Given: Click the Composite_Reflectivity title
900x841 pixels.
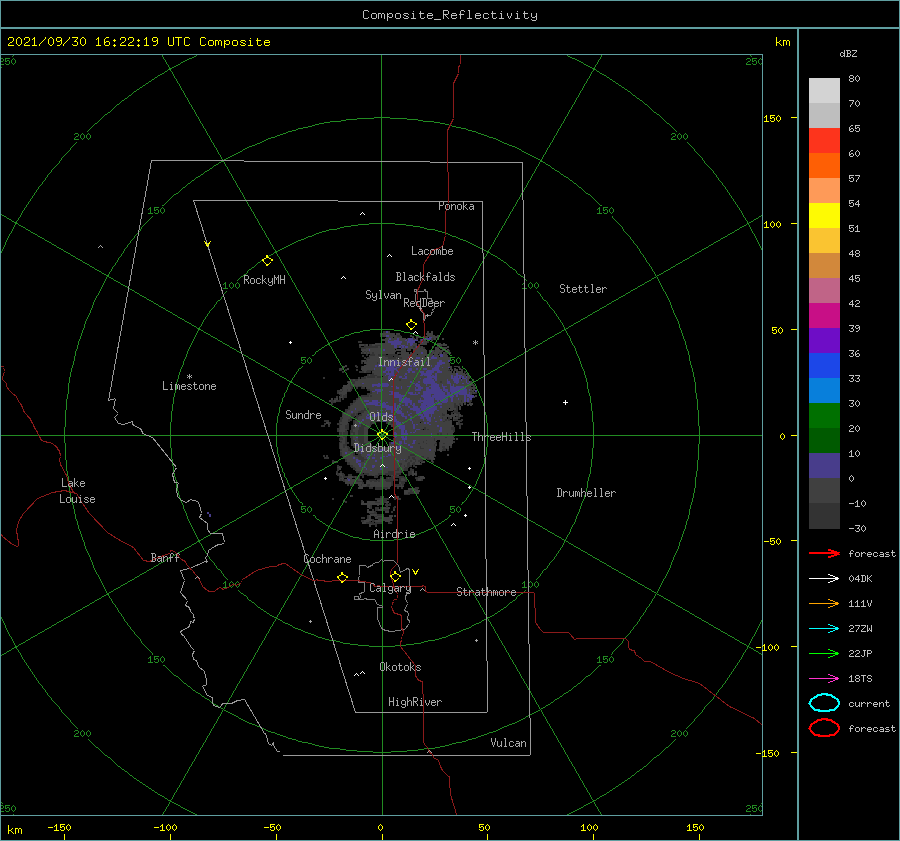Looking at the screenshot, I should tap(449, 15).
